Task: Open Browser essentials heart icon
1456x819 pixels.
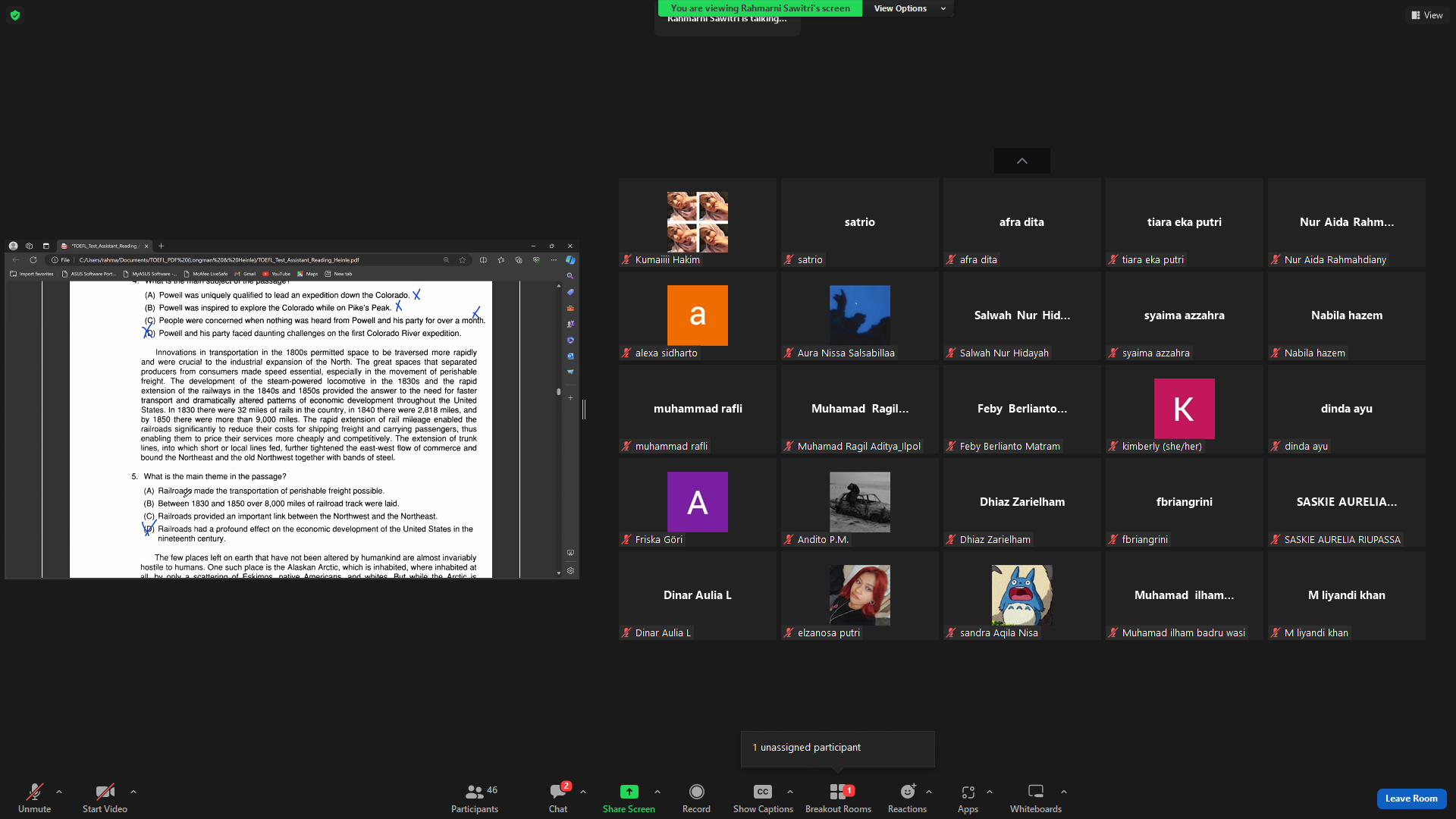Action: (x=536, y=260)
